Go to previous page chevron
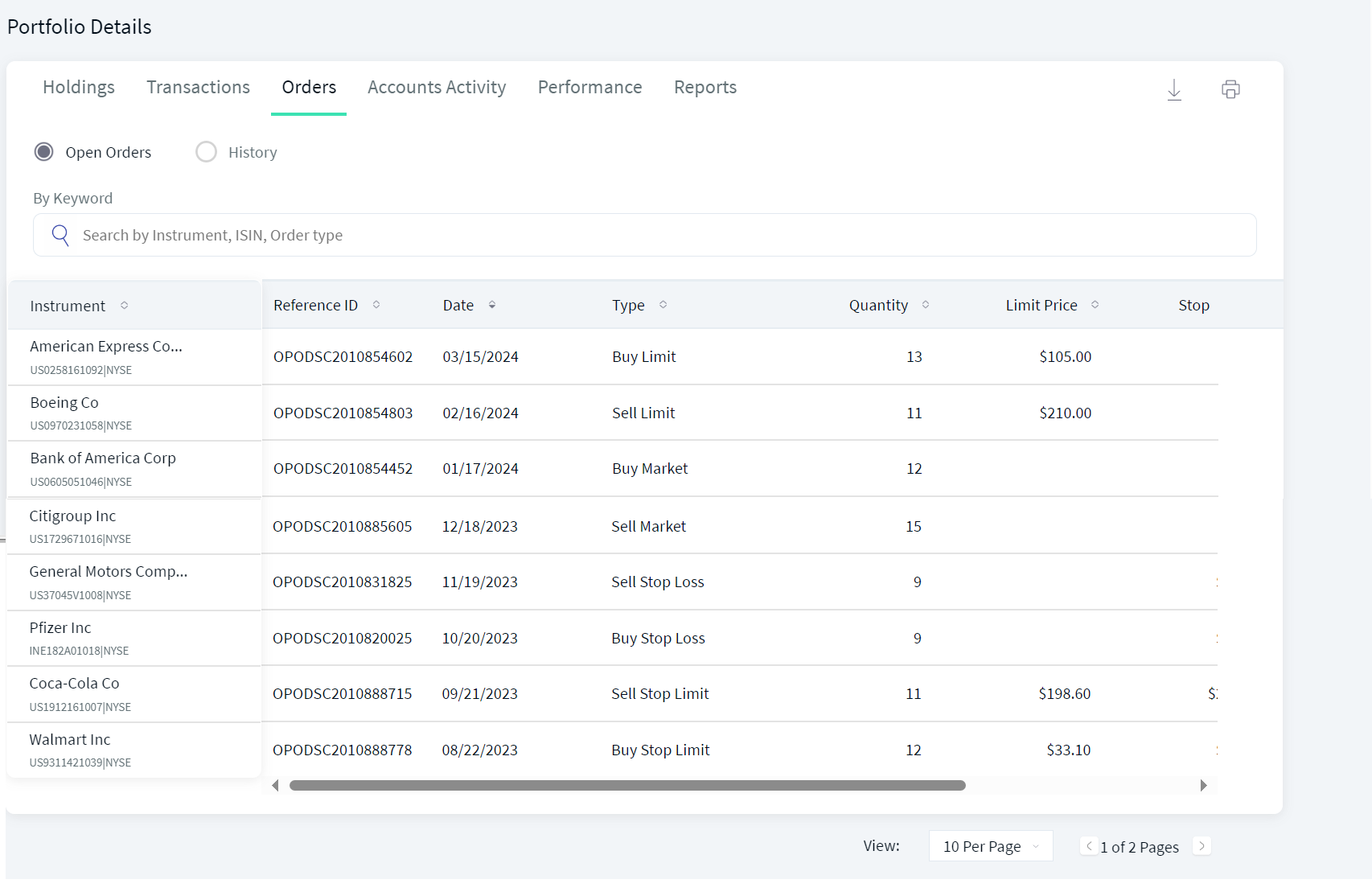Image resolution: width=1372 pixels, height=896 pixels. (x=1089, y=846)
